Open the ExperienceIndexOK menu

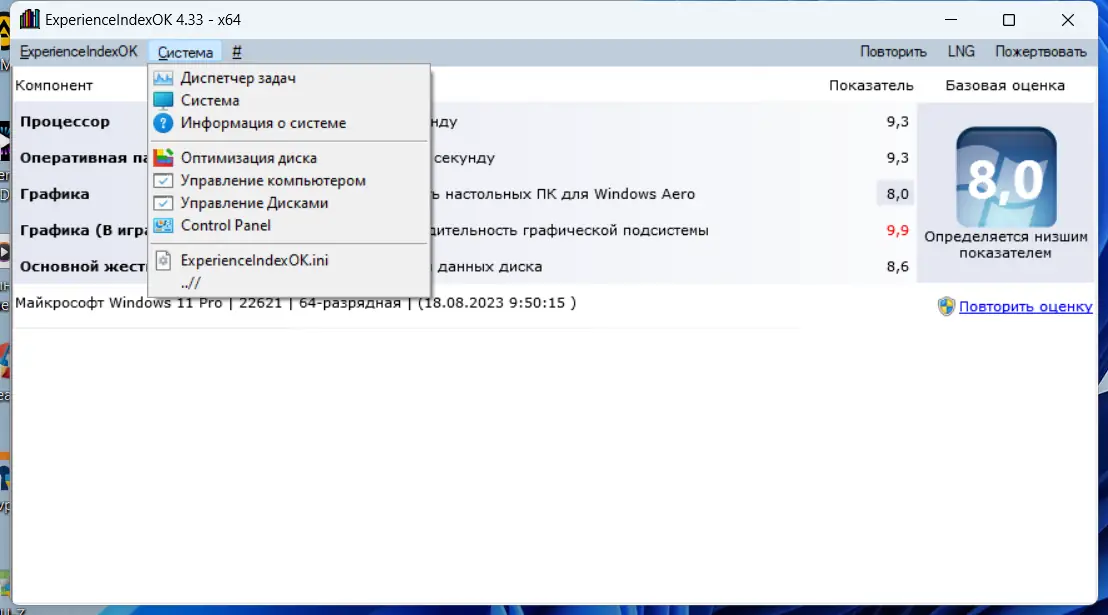78,52
